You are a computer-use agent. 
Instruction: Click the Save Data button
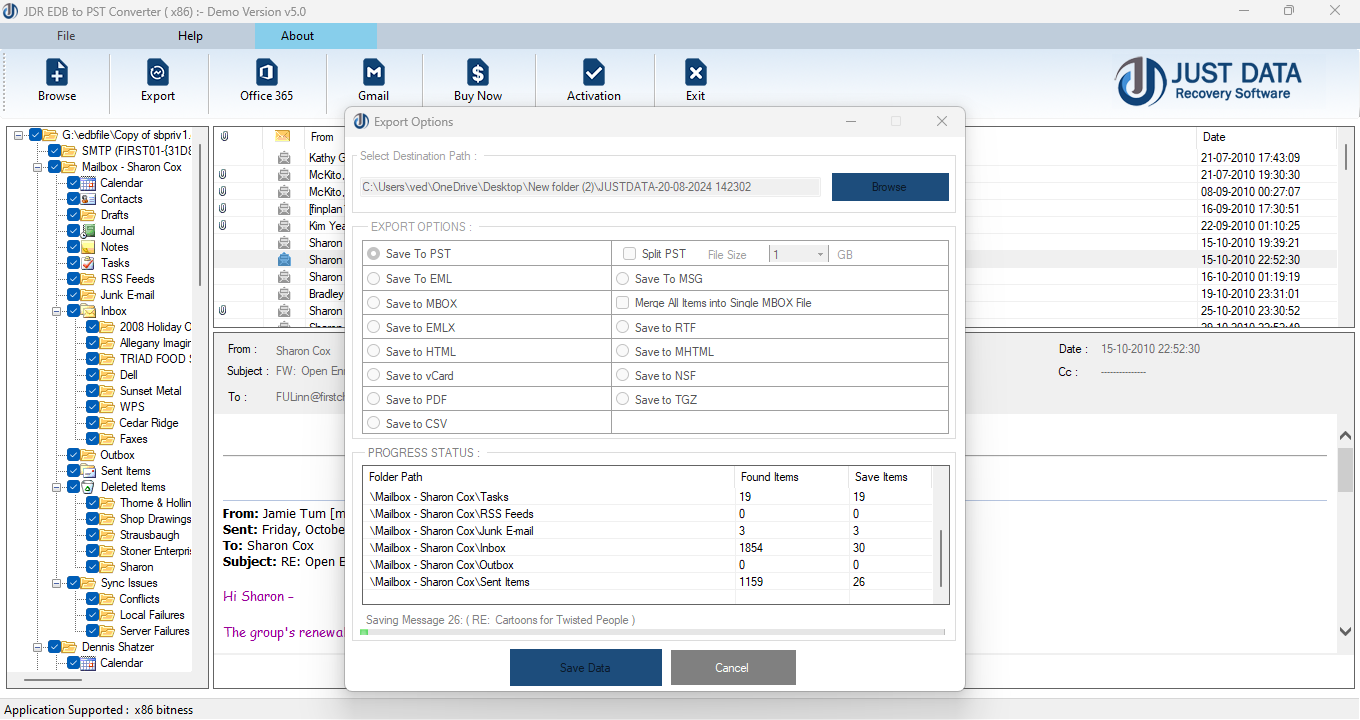[x=585, y=667]
